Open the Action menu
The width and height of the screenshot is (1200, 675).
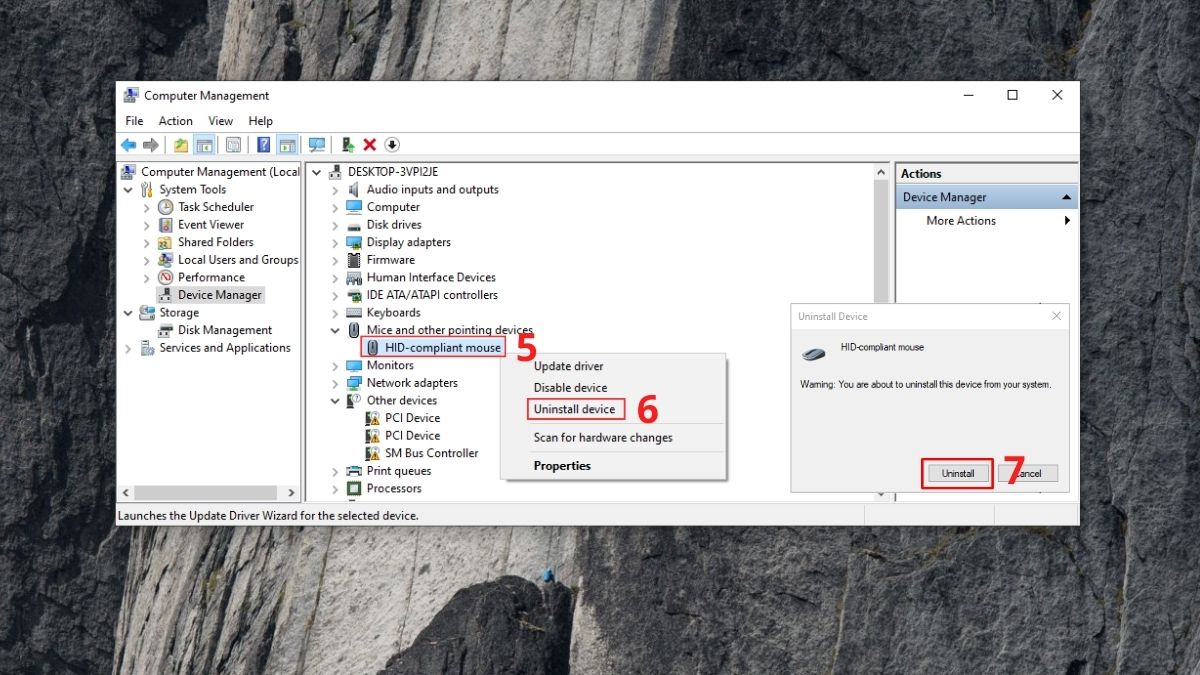pyautogui.click(x=175, y=121)
